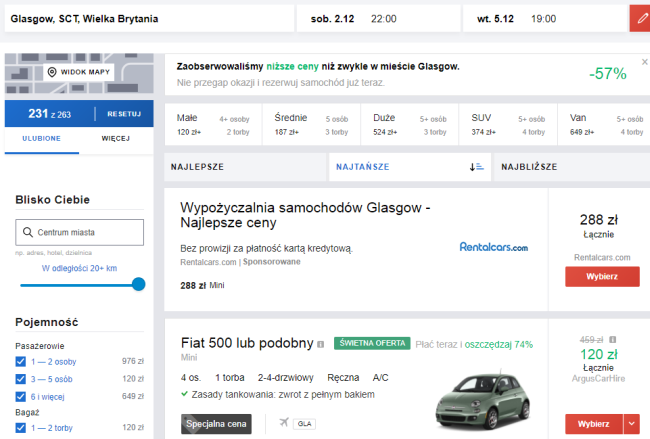
Task: Open the map view pin icon
Action: pos(52,73)
